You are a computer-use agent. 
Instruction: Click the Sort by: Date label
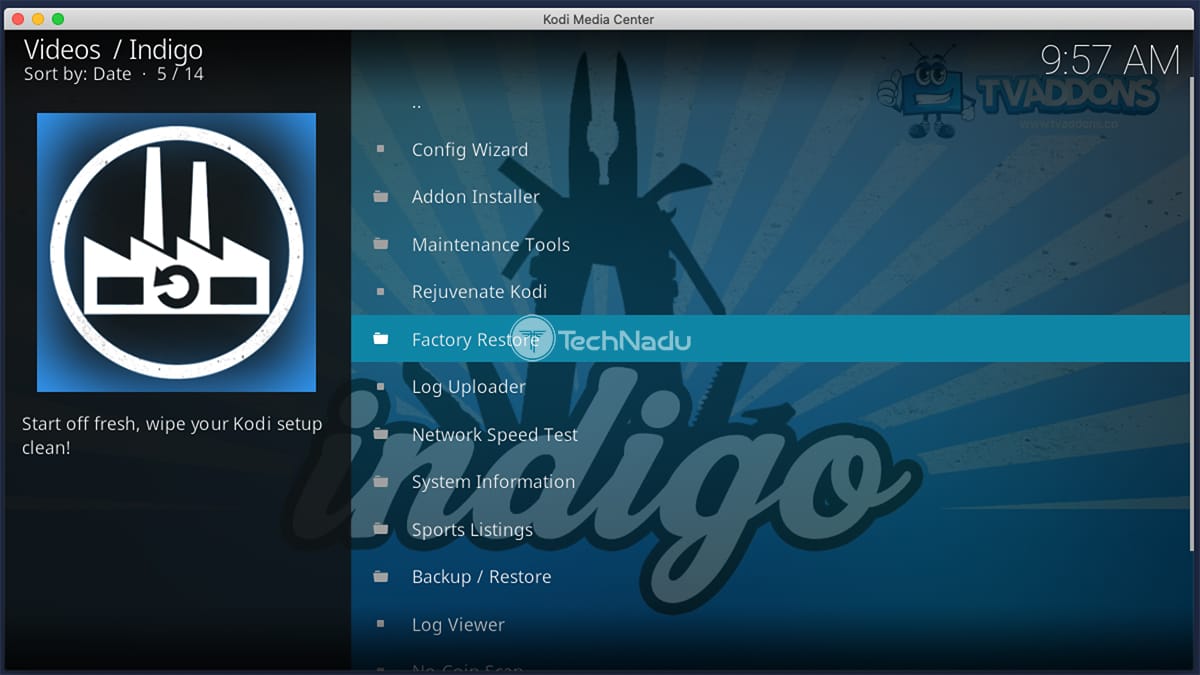point(78,74)
